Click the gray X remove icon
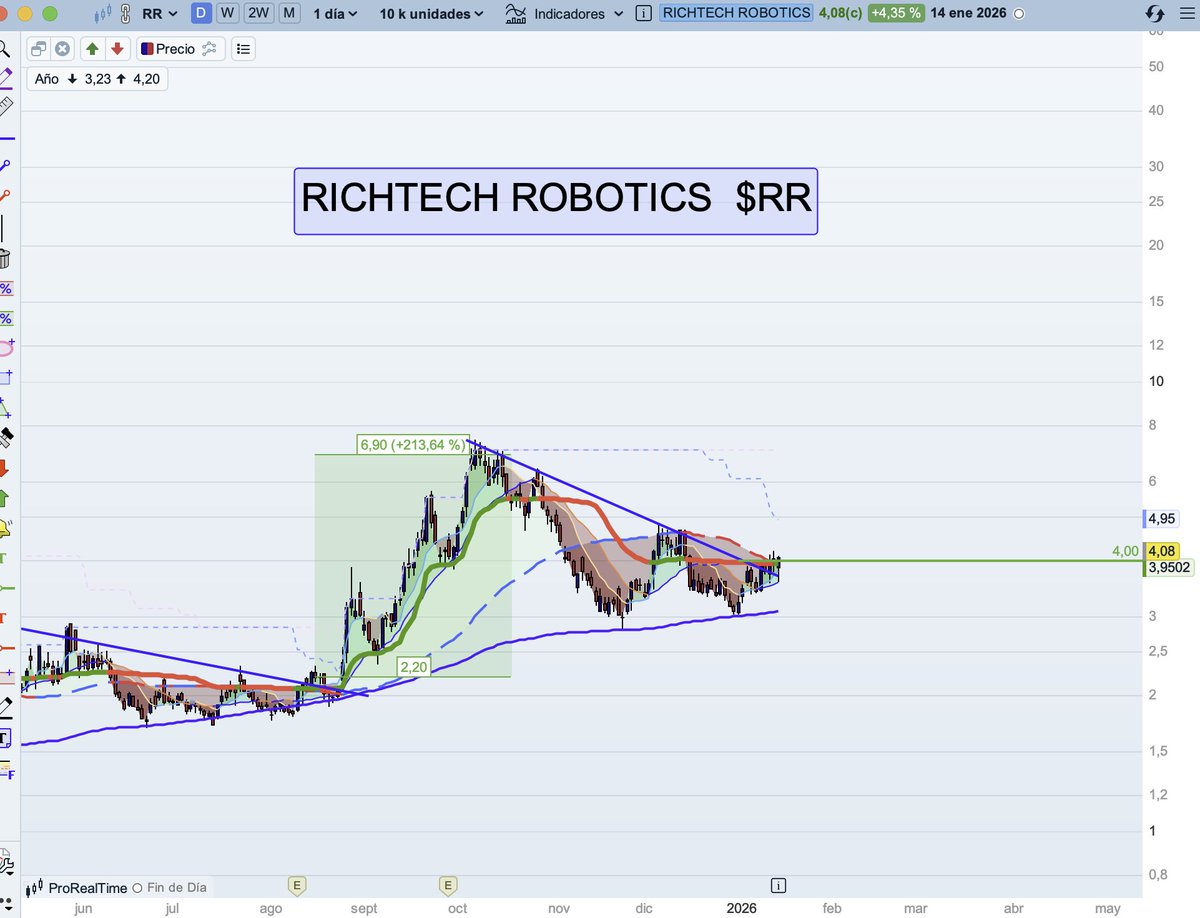 point(62,48)
